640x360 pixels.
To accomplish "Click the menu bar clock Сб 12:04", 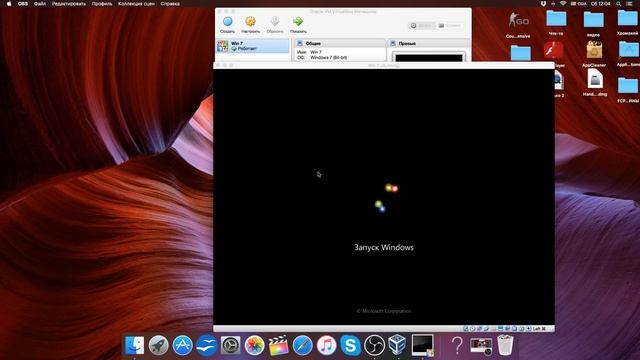I will 600,4.
